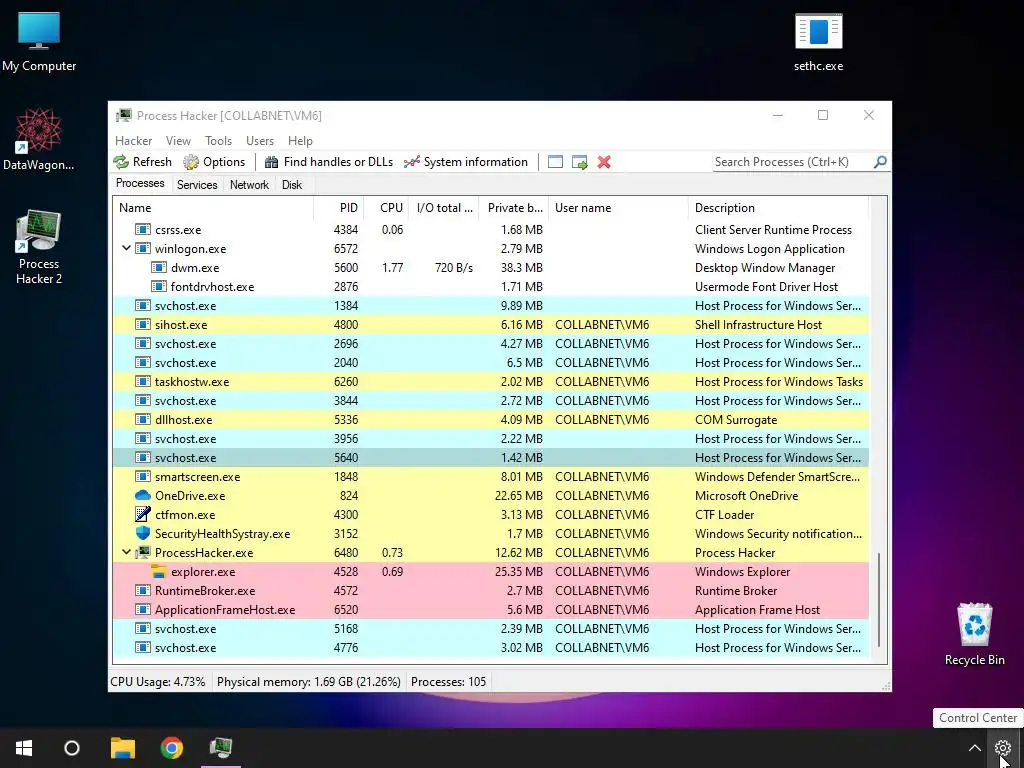Open the Help menu
Screen dimensions: 1024x768
point(300,141)
